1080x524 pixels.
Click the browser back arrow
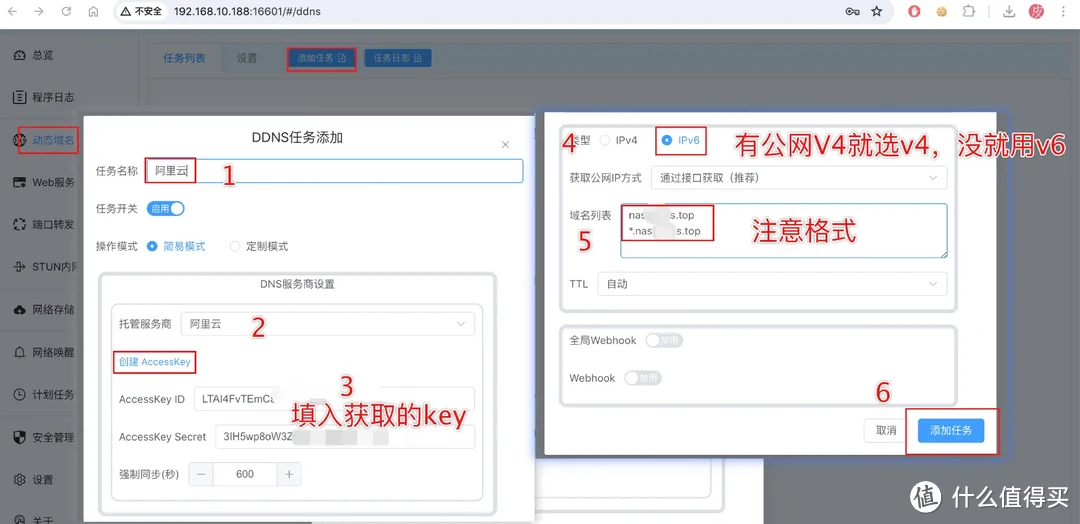pos(12,12)
